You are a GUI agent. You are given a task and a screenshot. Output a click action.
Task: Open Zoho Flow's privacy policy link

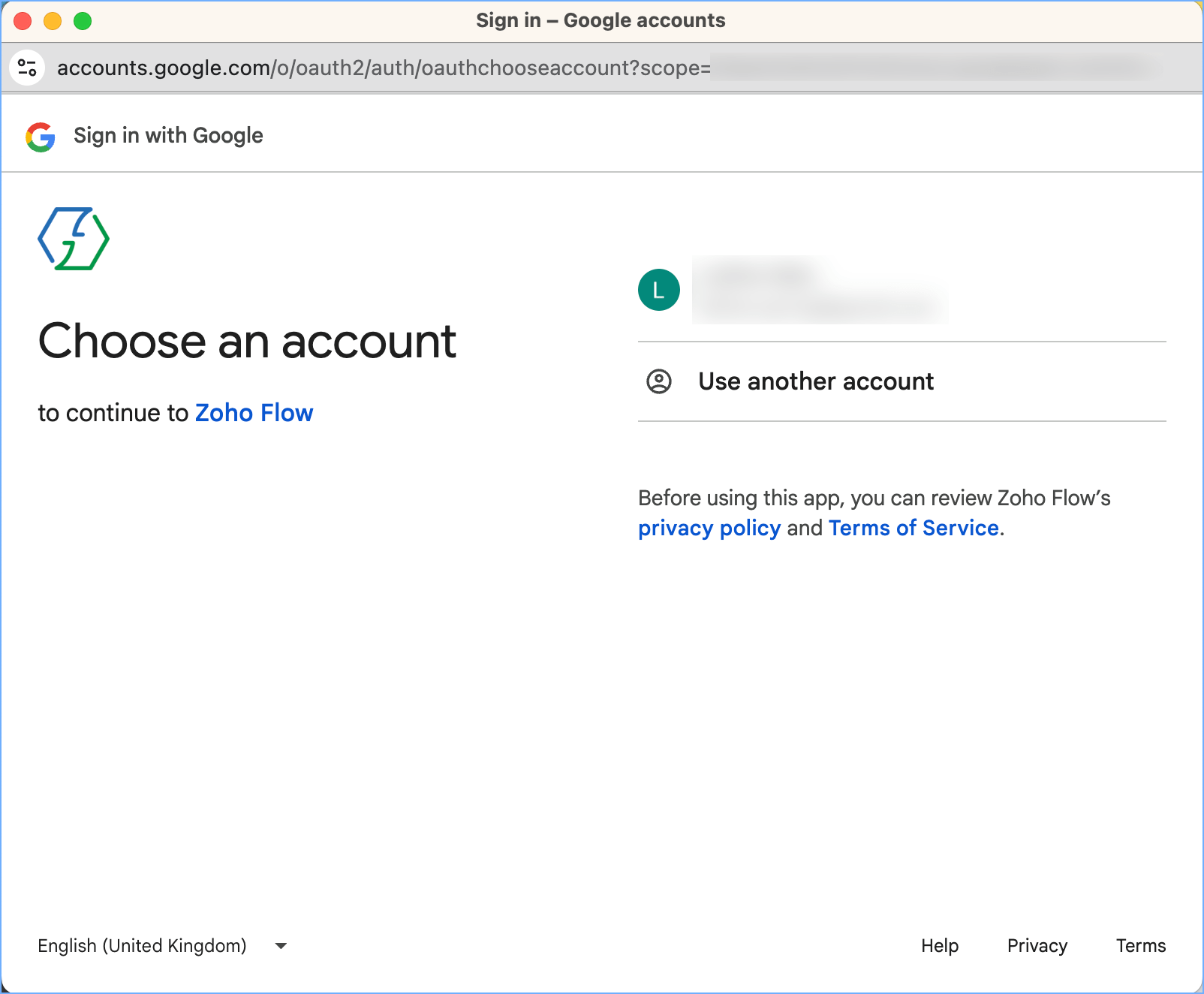click(709, 528)
